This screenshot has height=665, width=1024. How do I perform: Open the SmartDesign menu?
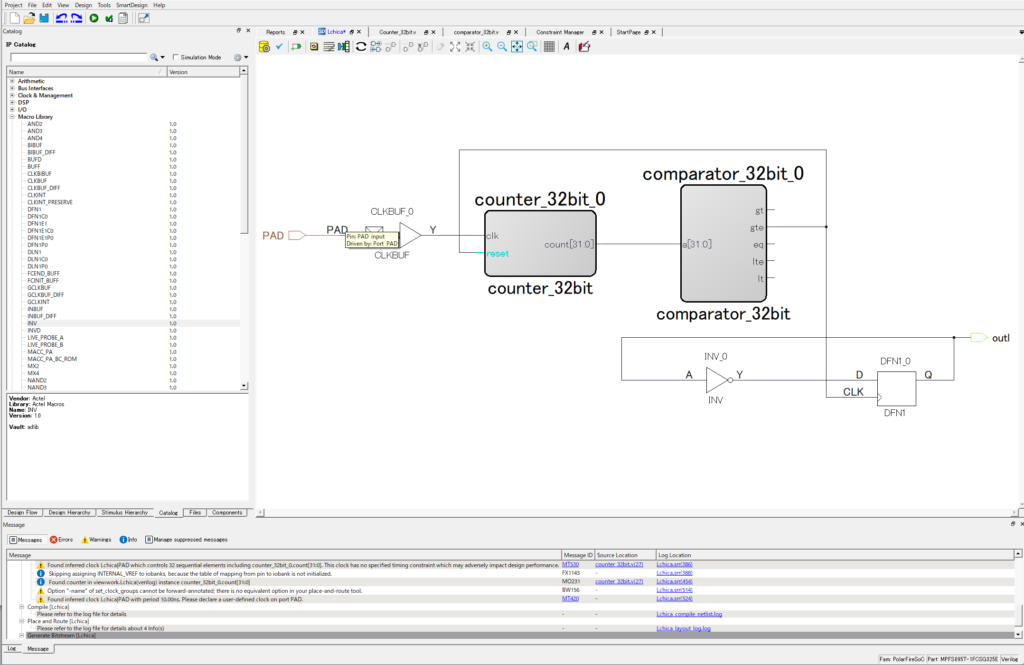(130, 5)
